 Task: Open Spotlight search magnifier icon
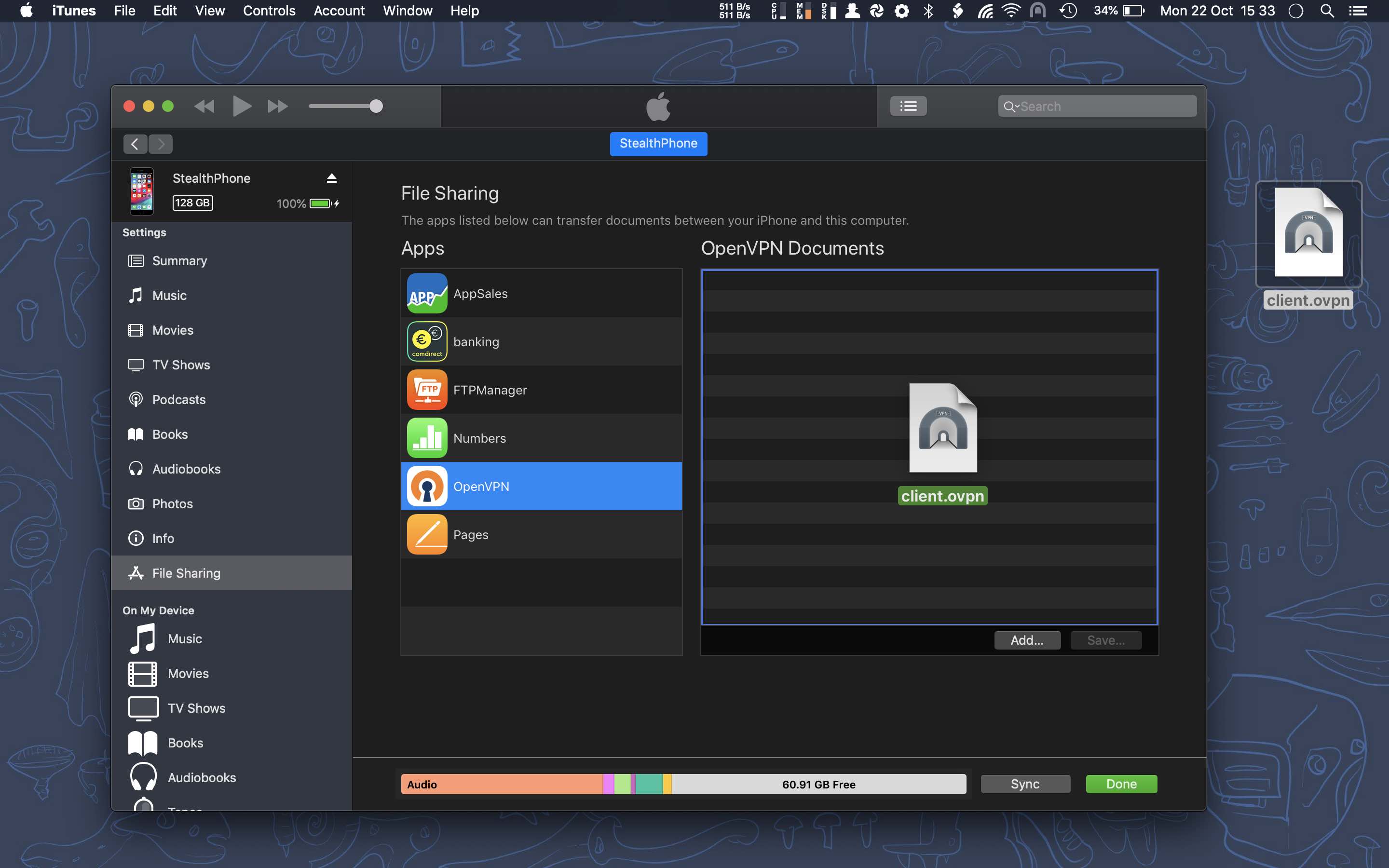click(x=1326, y=11)
